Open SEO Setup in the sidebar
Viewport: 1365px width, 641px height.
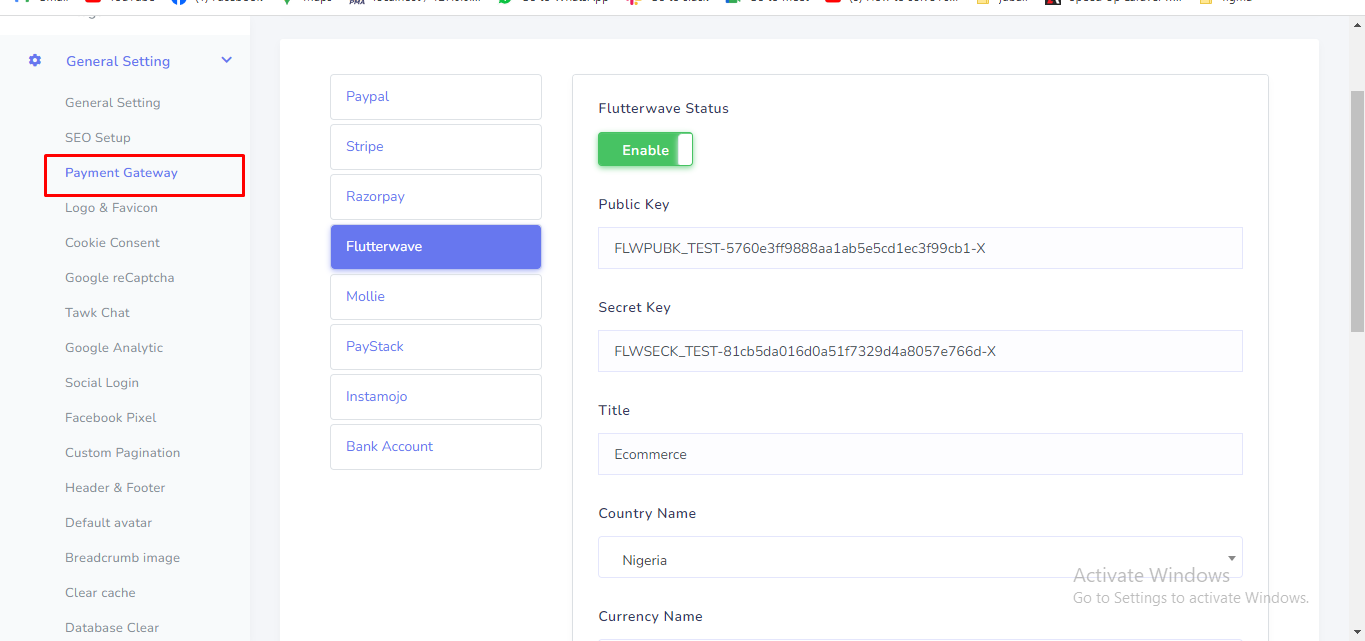[x=98, y=138]
